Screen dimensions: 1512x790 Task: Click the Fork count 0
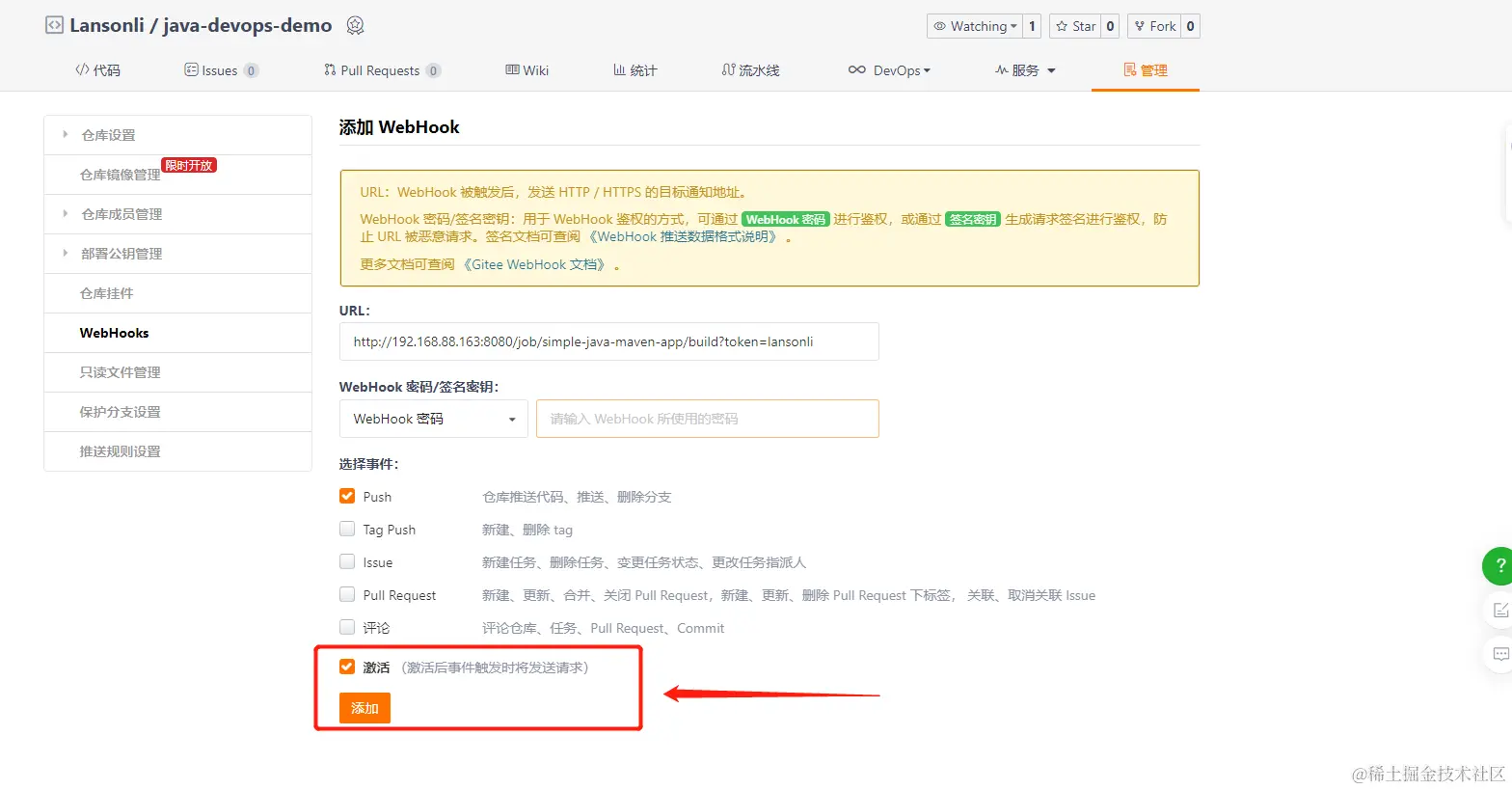(x=1190, y=26)
